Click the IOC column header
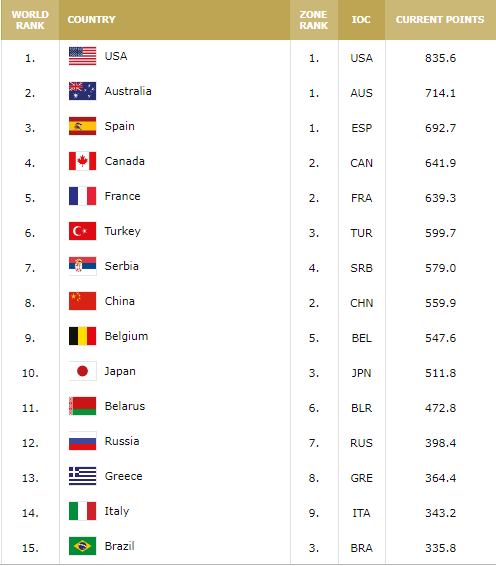The height and width of the screenshot is (566, 496). coord(361,19)
